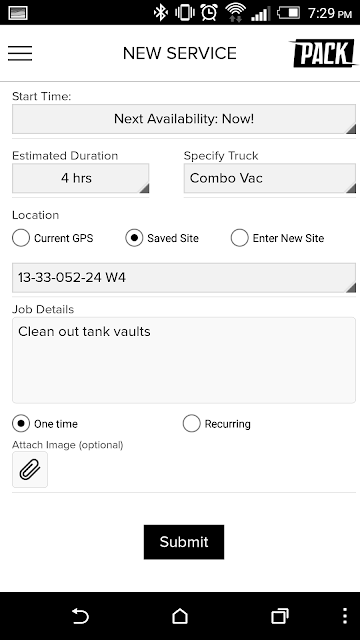Expand saved site 13-33-052-24 W4 dropdown

[184, 278]
